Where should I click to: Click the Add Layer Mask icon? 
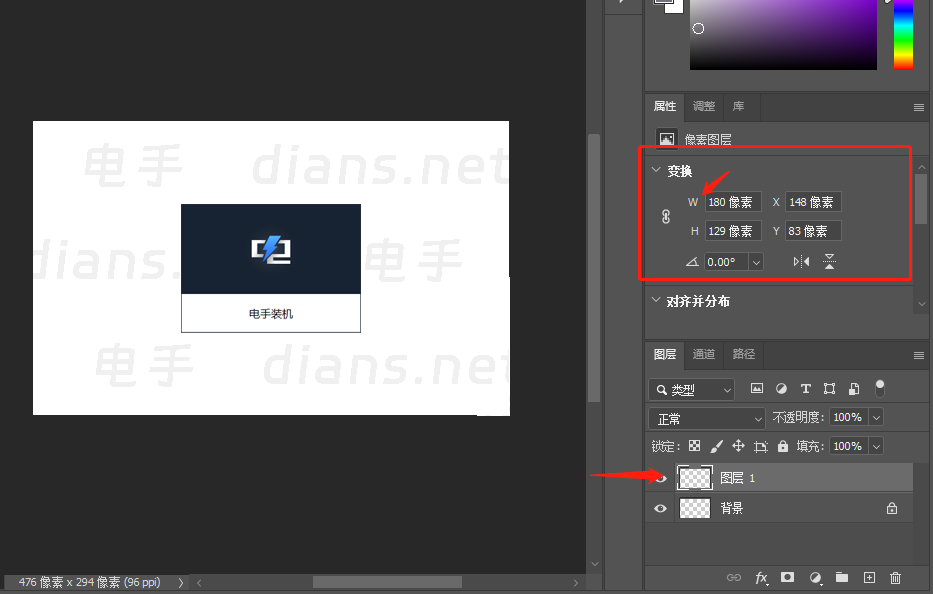click(788, 578)
